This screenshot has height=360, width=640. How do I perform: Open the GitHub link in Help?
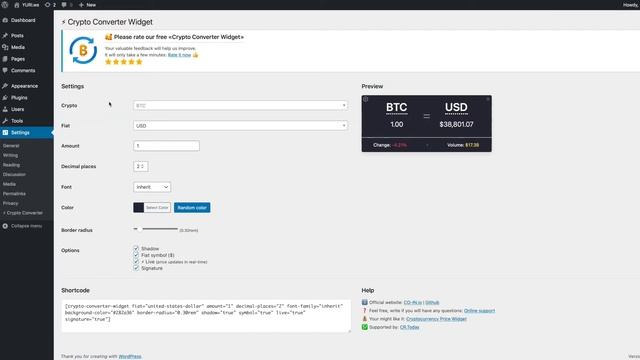[432, 302]
